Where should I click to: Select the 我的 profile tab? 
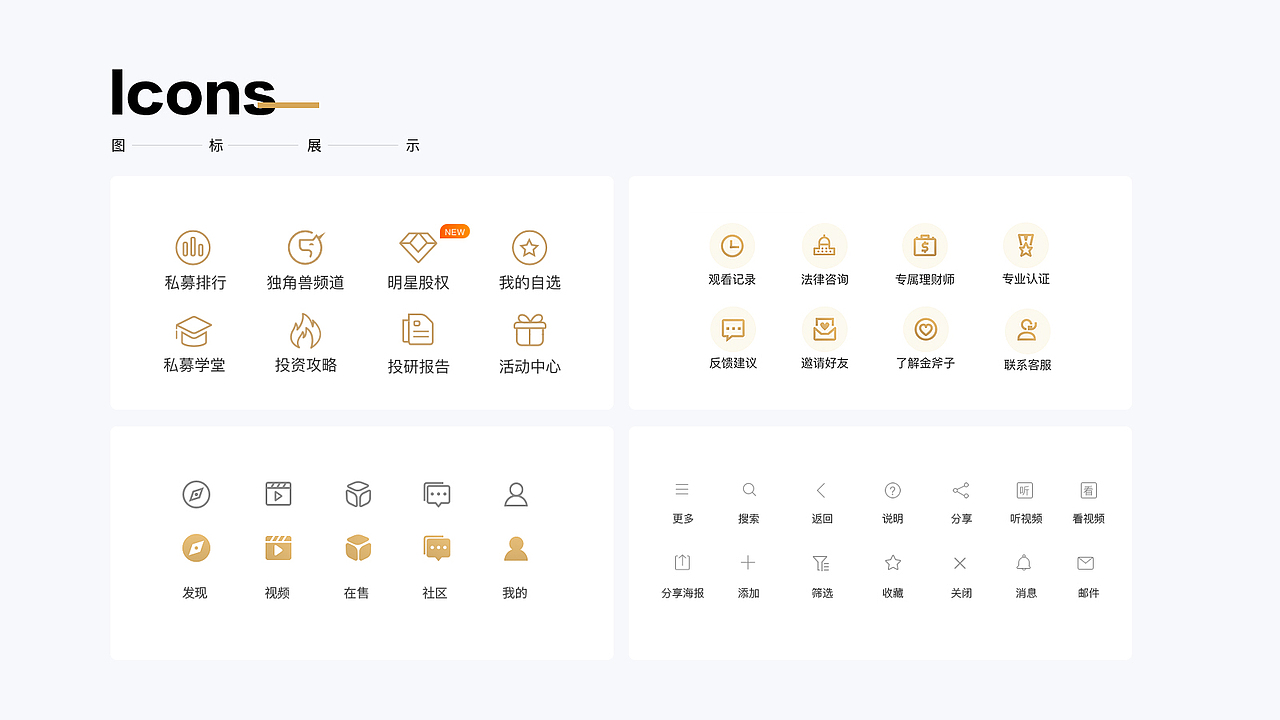coord(515,547)
